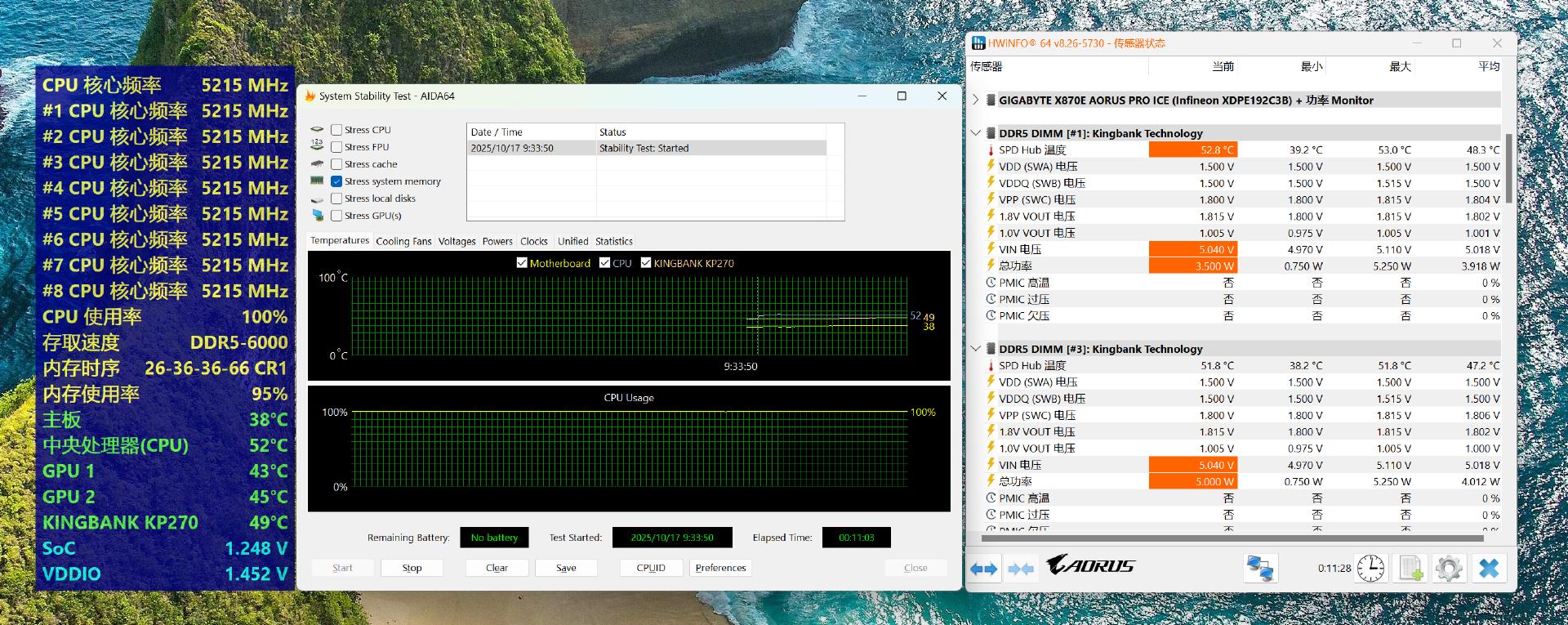Enable the Stress CPU checkbox
The image size is (1568, 625).
coord(336,130)
